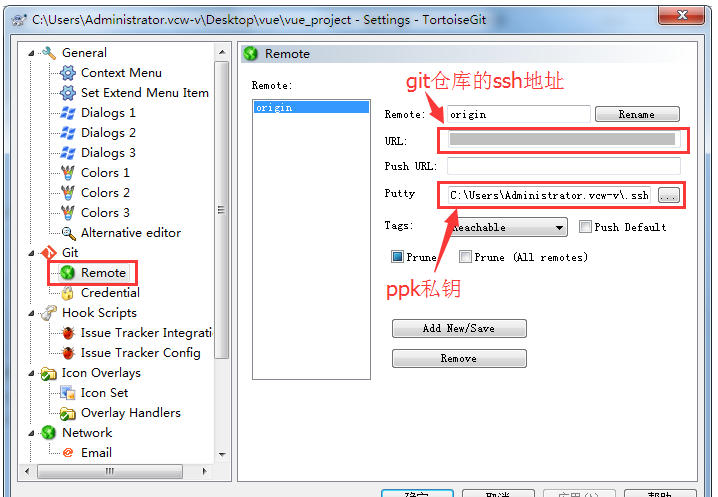The image size is (718, 497).
Task: Click the Remove button
Action: (x=459, y=358)
